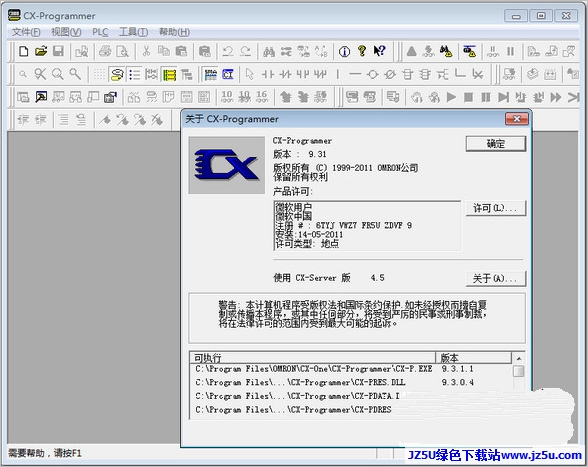Click the file list scrollbar thumb
Image resolution: width=588 pixels, height=467 pixels.
pos(519,371)
